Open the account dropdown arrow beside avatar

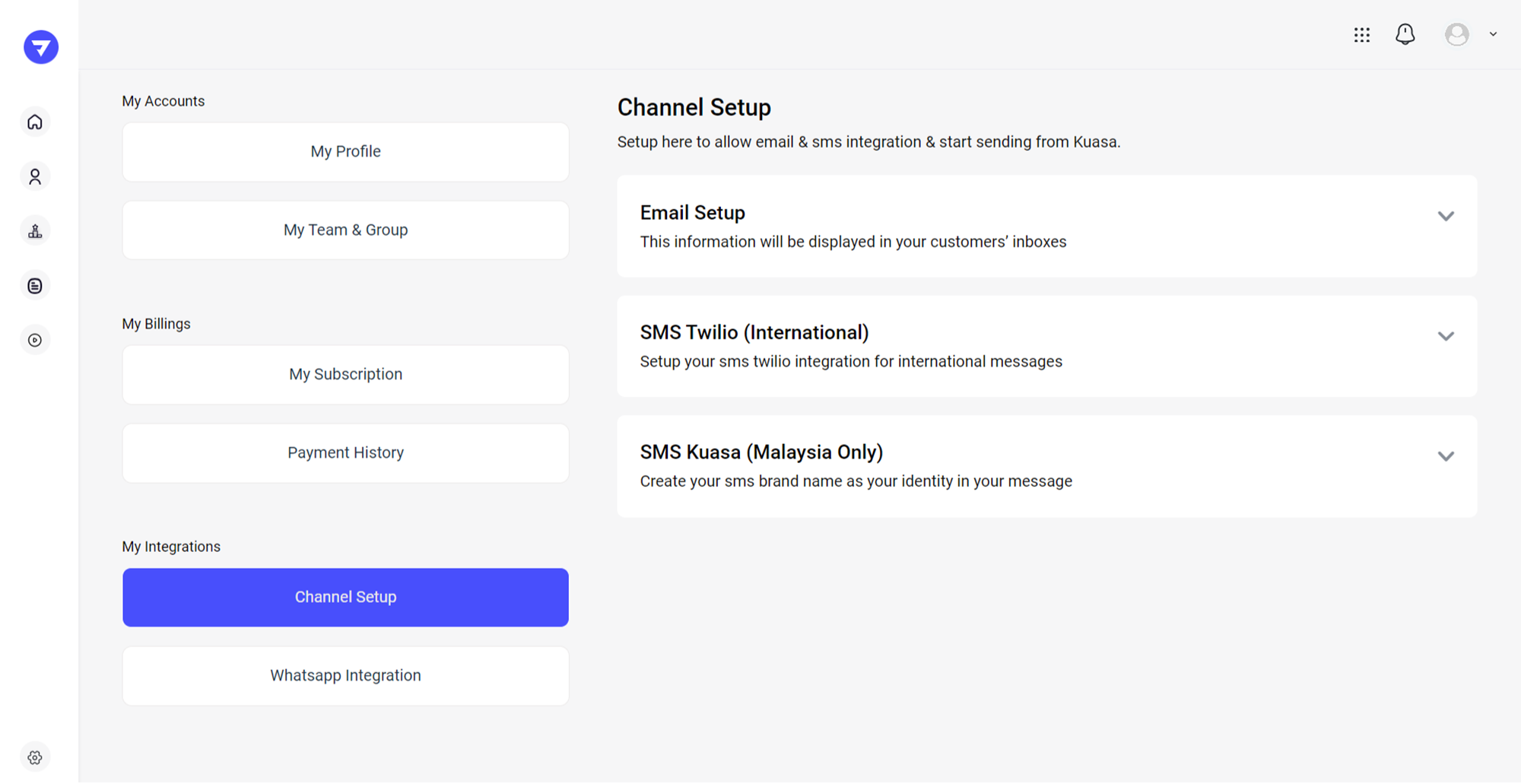click(x=1493, y=34)
